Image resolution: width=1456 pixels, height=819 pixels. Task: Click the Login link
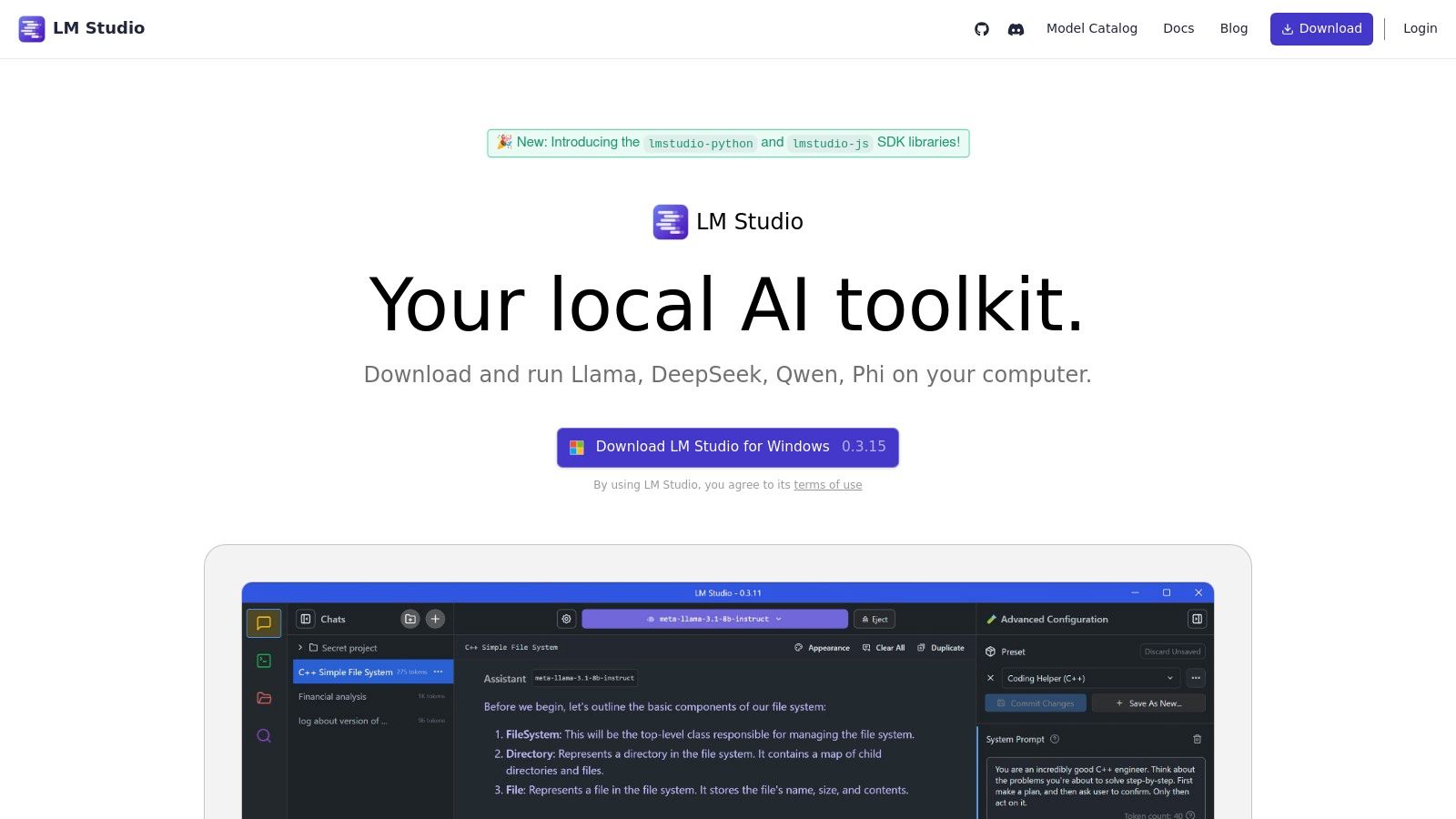[x=1420, y=28]
